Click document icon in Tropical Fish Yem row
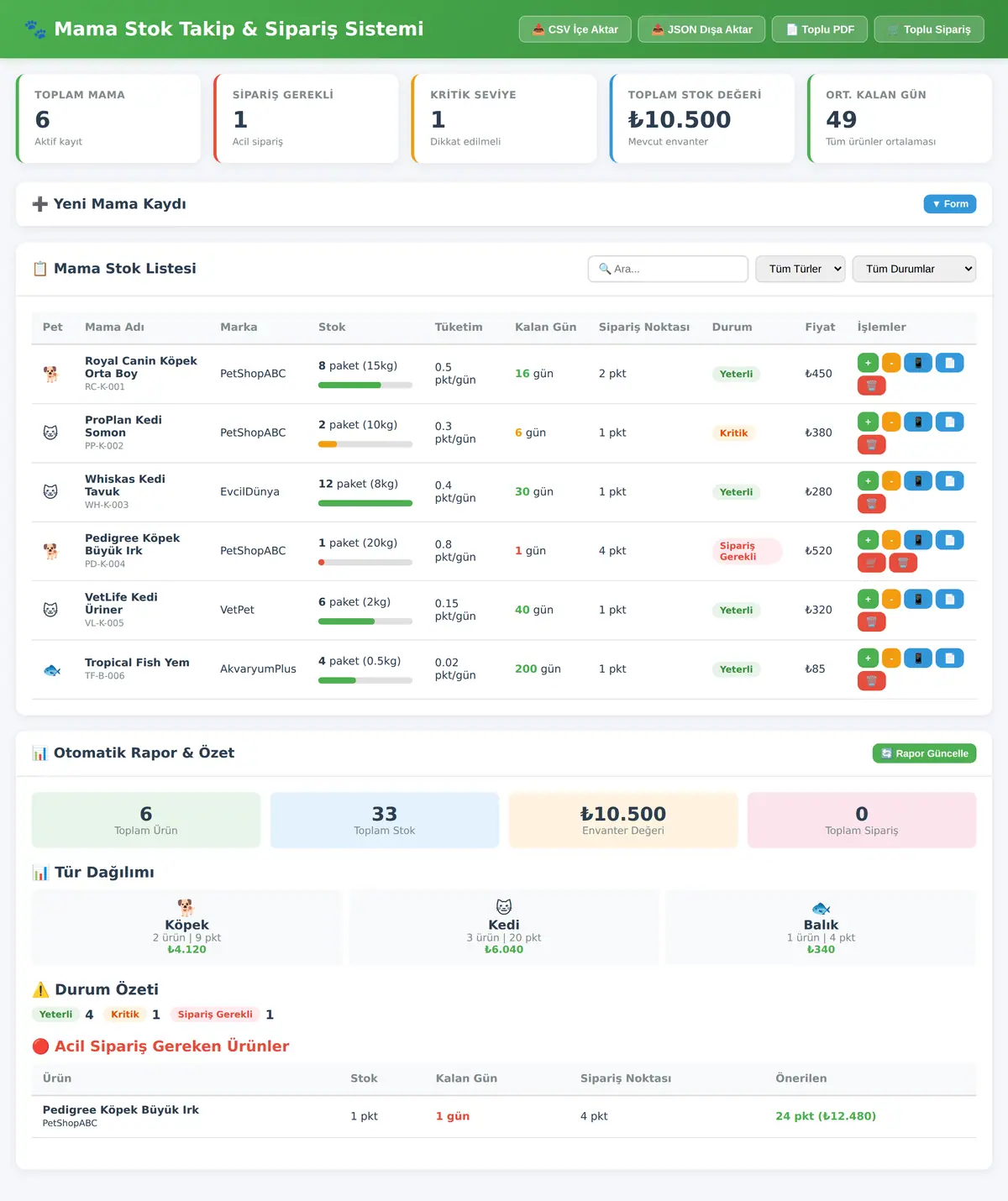The width and height of the screenshot is (1008, 1201). point(949,658)
